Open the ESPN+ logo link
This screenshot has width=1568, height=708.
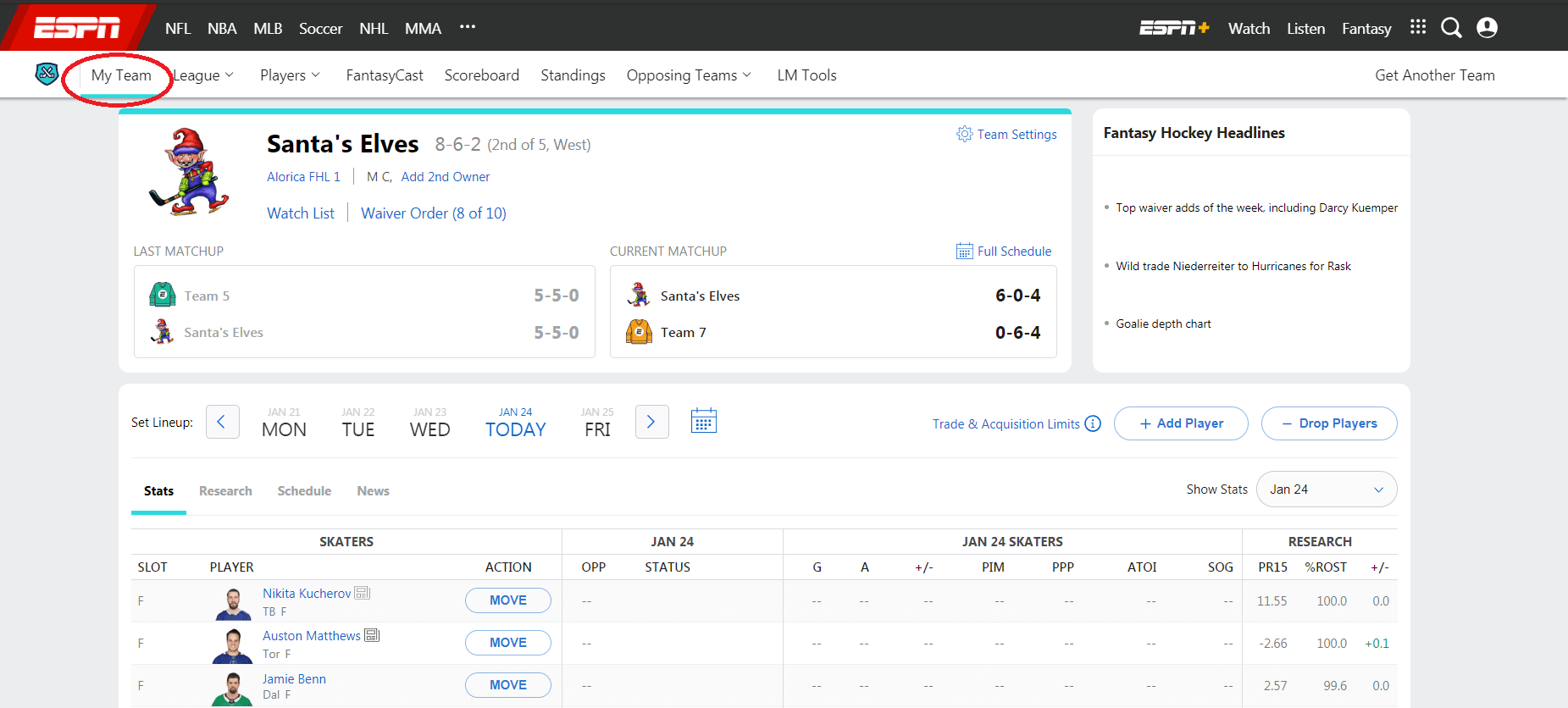click(x=1174, y=28)
